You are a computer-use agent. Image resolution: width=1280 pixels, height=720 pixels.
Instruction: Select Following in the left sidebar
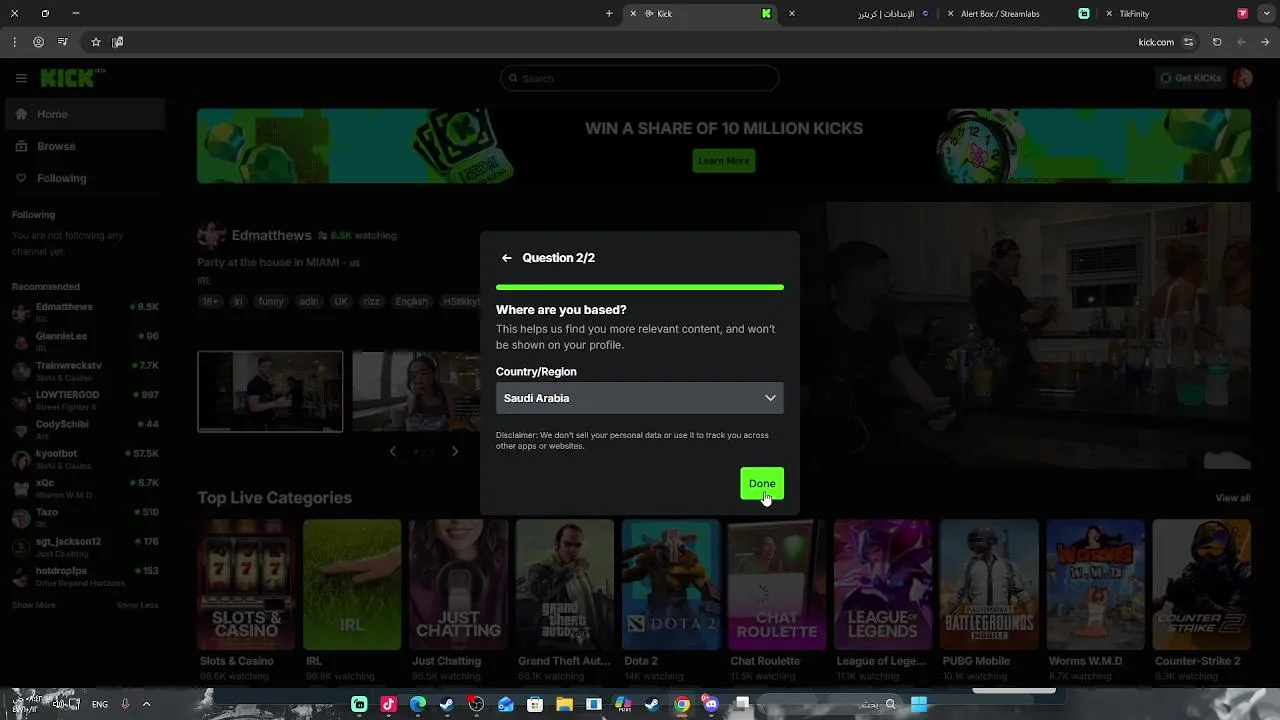(x=84, y=178)
